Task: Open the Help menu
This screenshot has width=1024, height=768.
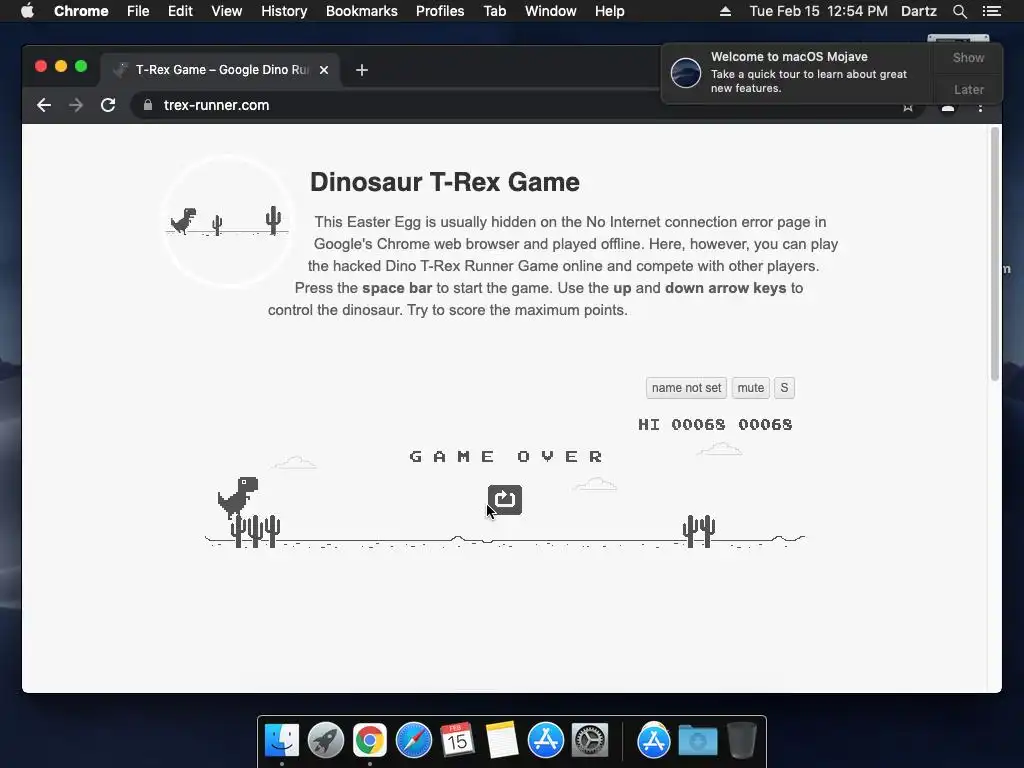Action: [x=609, y=11]
